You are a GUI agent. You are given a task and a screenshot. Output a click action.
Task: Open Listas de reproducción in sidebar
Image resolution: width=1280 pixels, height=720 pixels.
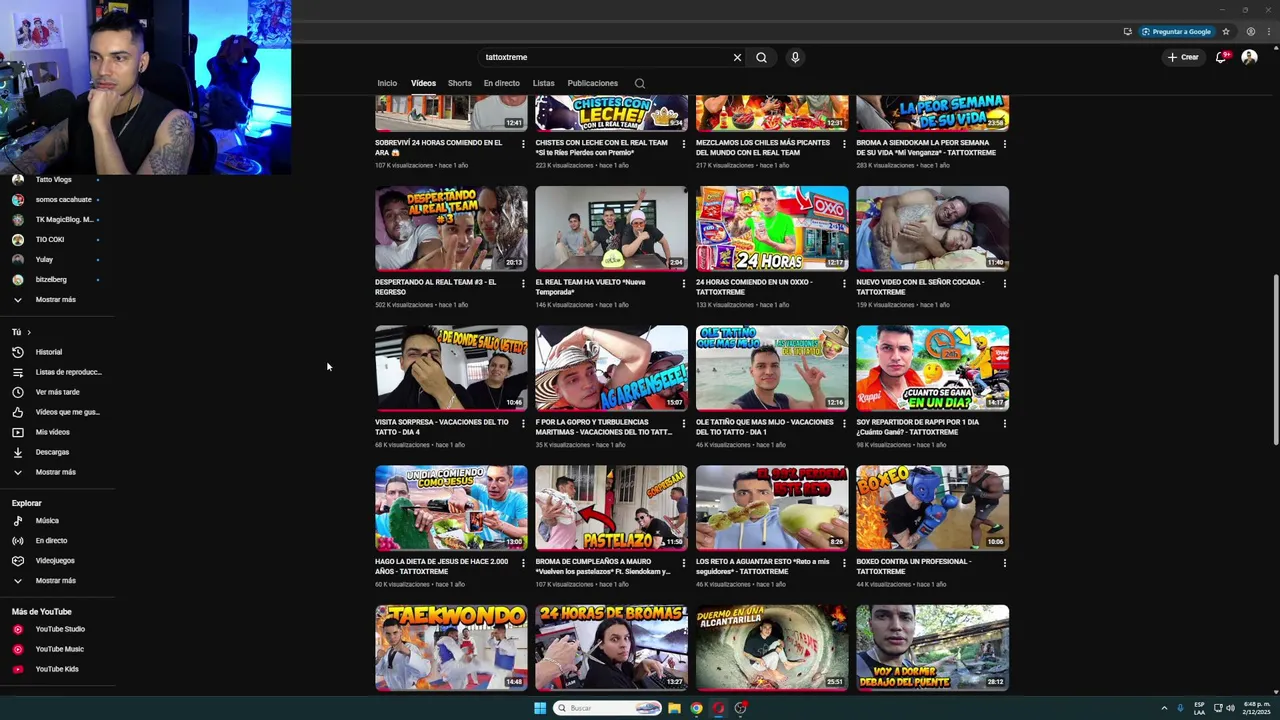(56, 372)
